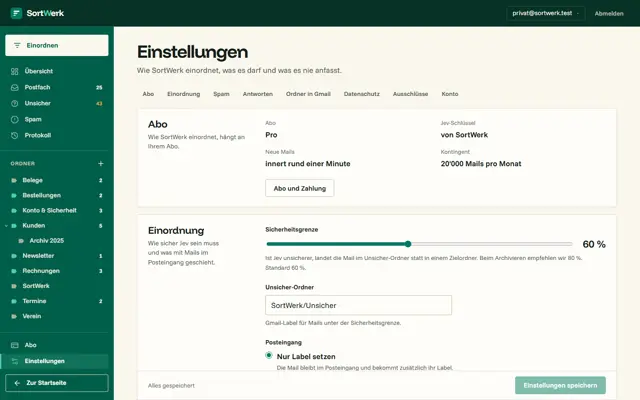Click the Abo card icon in sidebar
This screenshot has height=400, width=640.
[15, 345]
